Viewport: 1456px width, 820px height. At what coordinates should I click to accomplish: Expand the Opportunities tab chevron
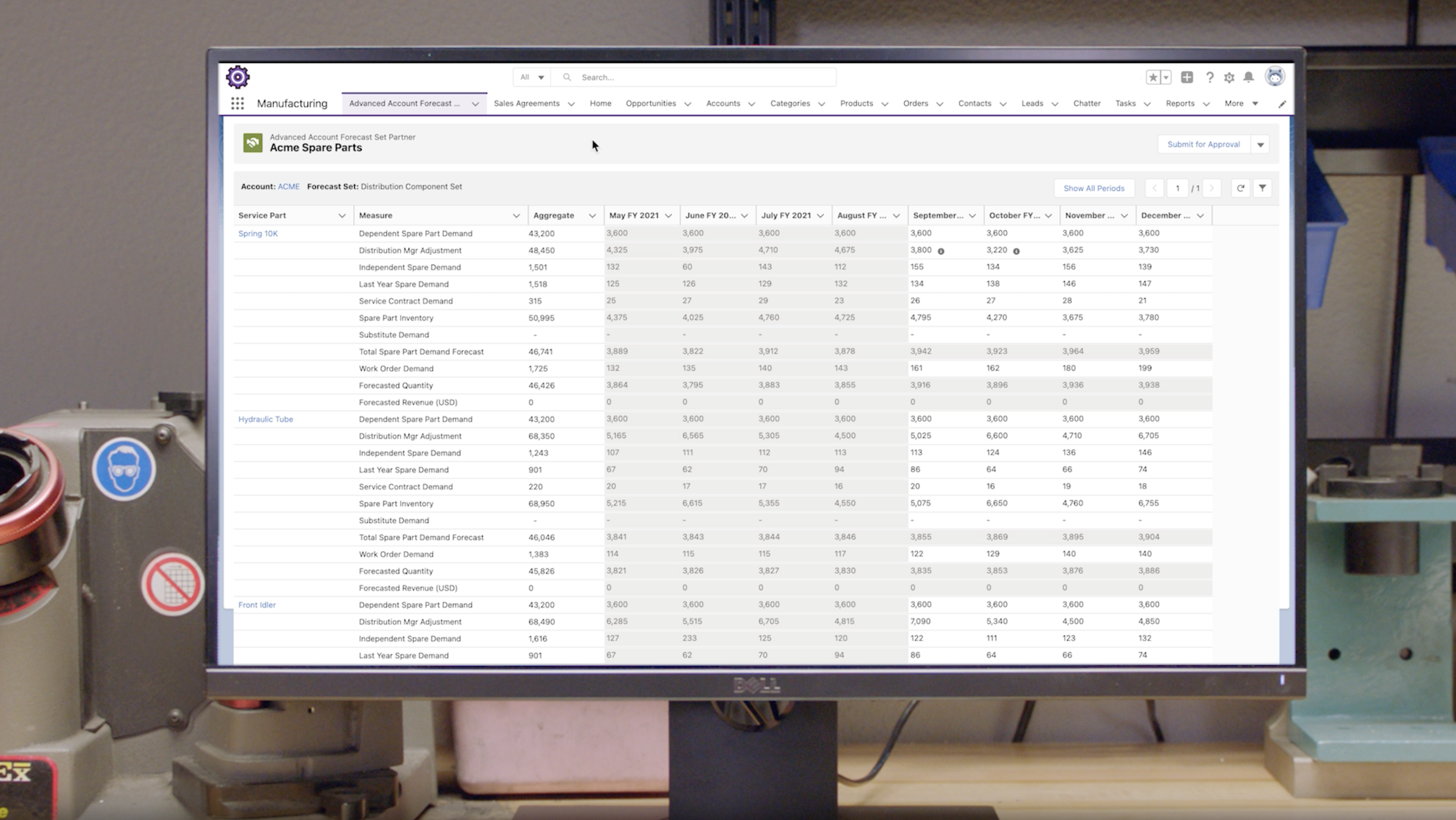pyautogui.click(x=688, y=104)
